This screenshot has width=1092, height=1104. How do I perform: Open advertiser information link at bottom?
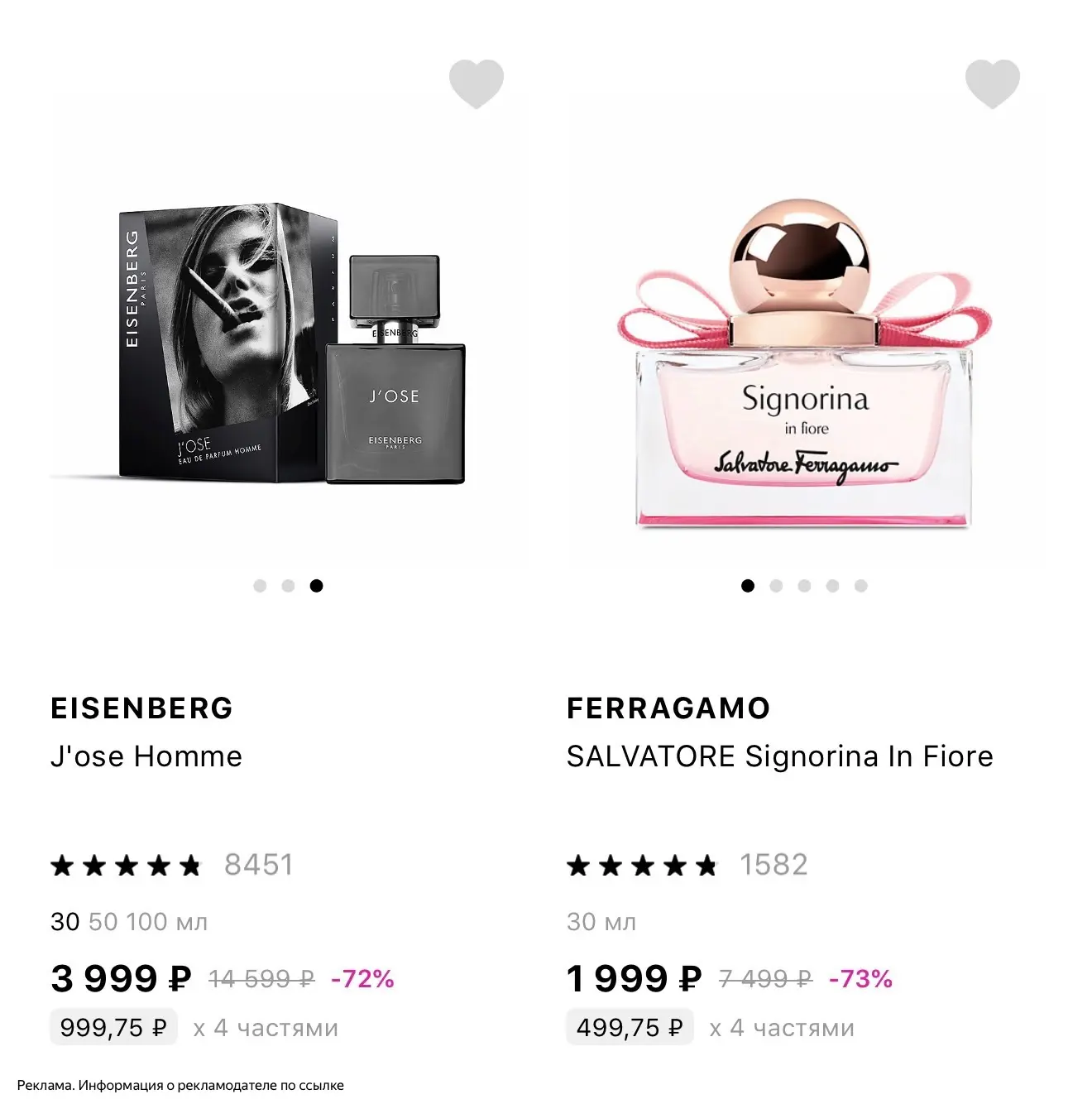point(180,1085)
